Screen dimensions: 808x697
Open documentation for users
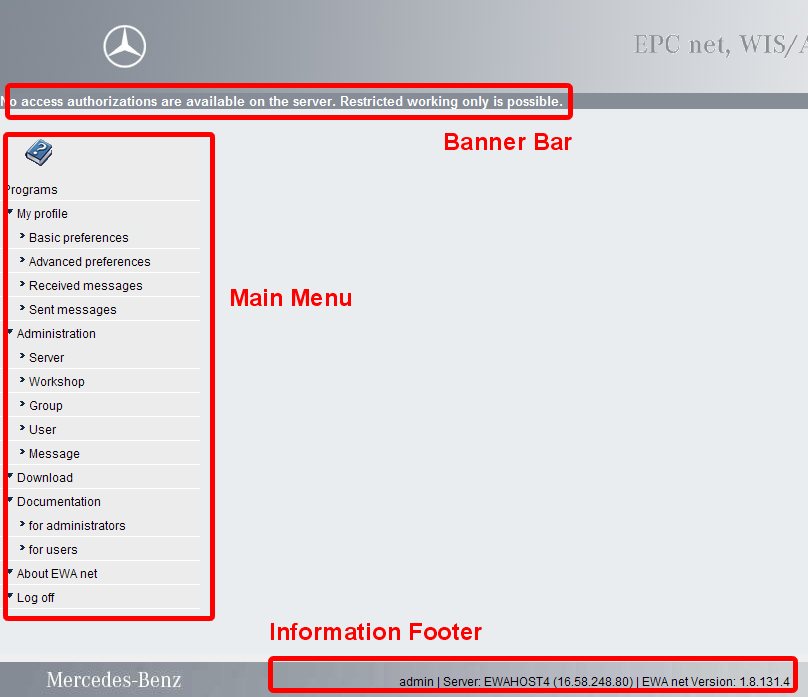(53, 550)
